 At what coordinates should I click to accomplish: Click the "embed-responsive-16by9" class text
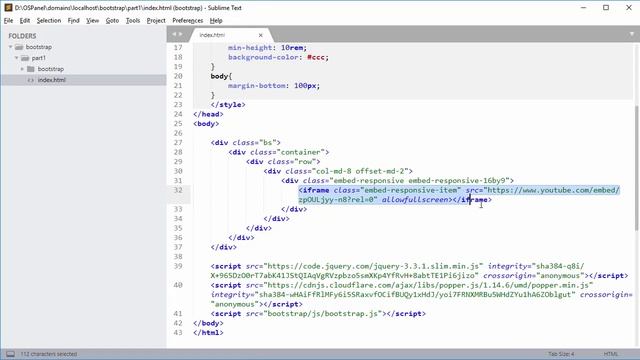(458, 180)
